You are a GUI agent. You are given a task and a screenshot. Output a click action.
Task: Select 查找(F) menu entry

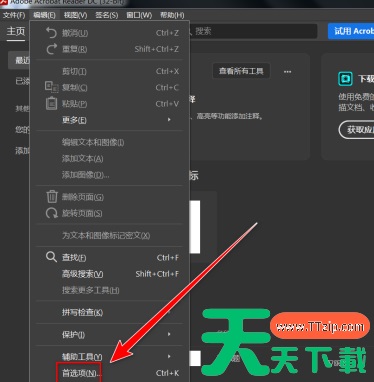click(x=109, y=257)
